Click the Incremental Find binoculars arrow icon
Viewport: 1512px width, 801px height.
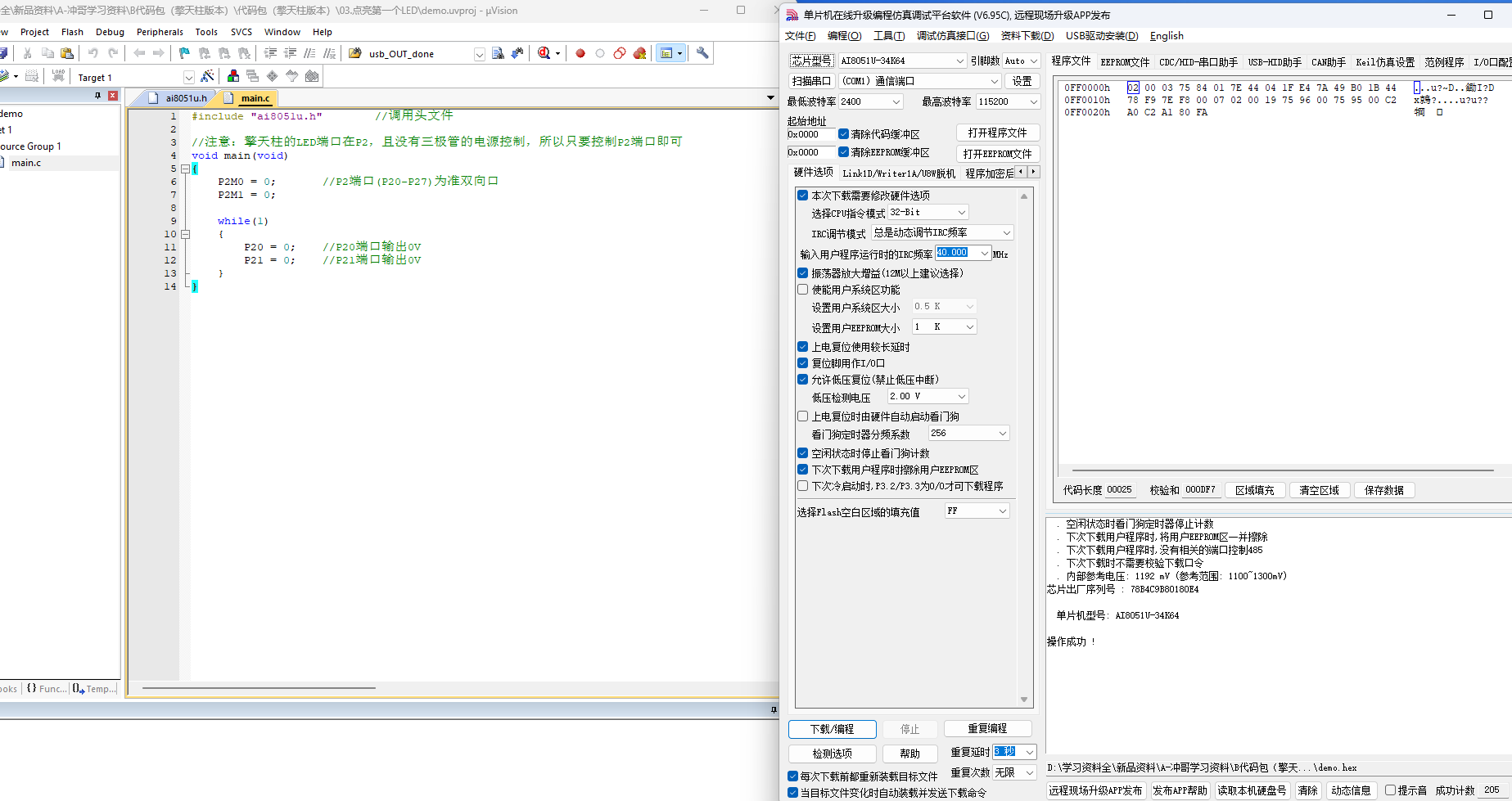[517, 53]
